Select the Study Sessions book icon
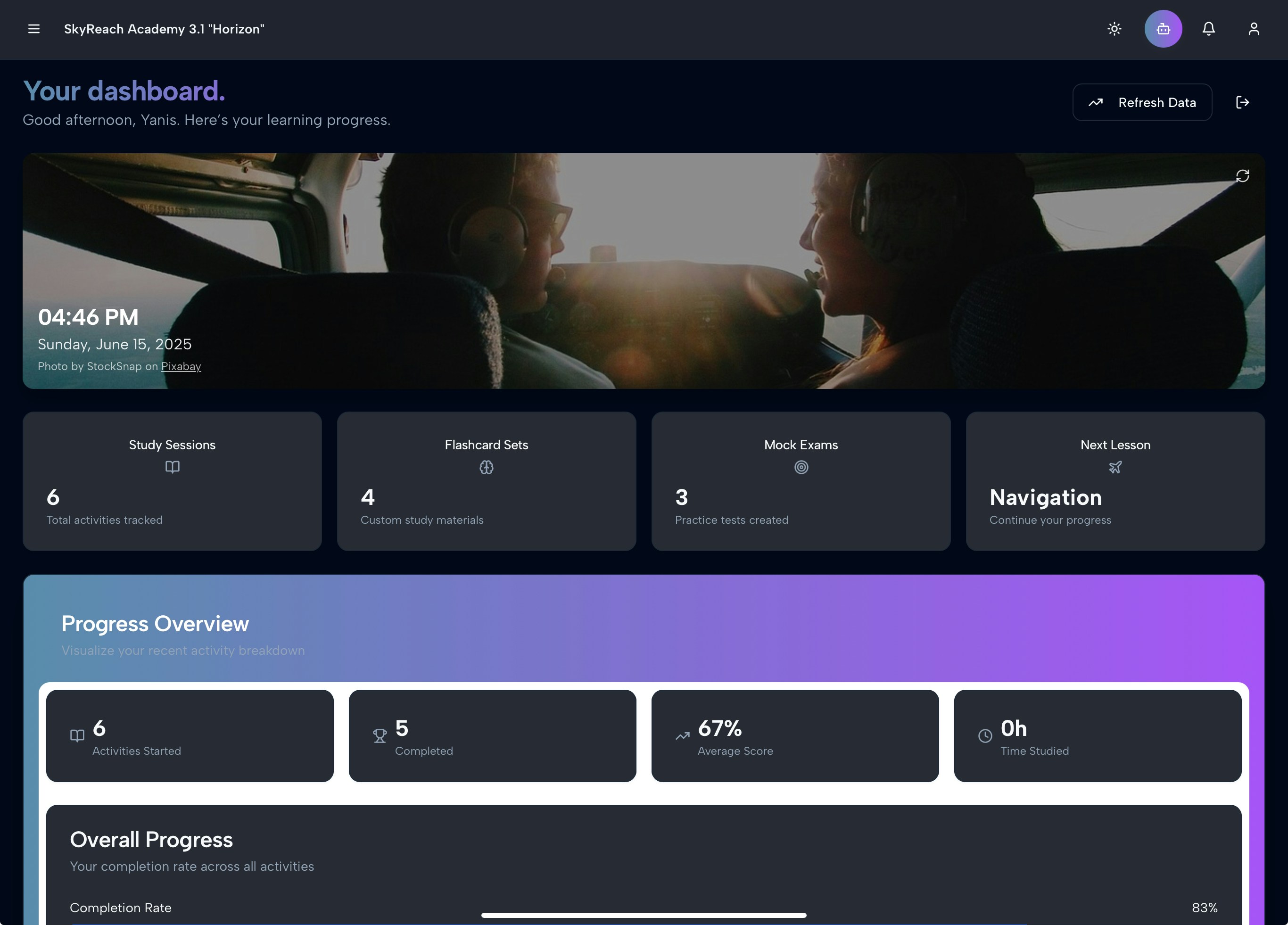 [x=172, y=467]
